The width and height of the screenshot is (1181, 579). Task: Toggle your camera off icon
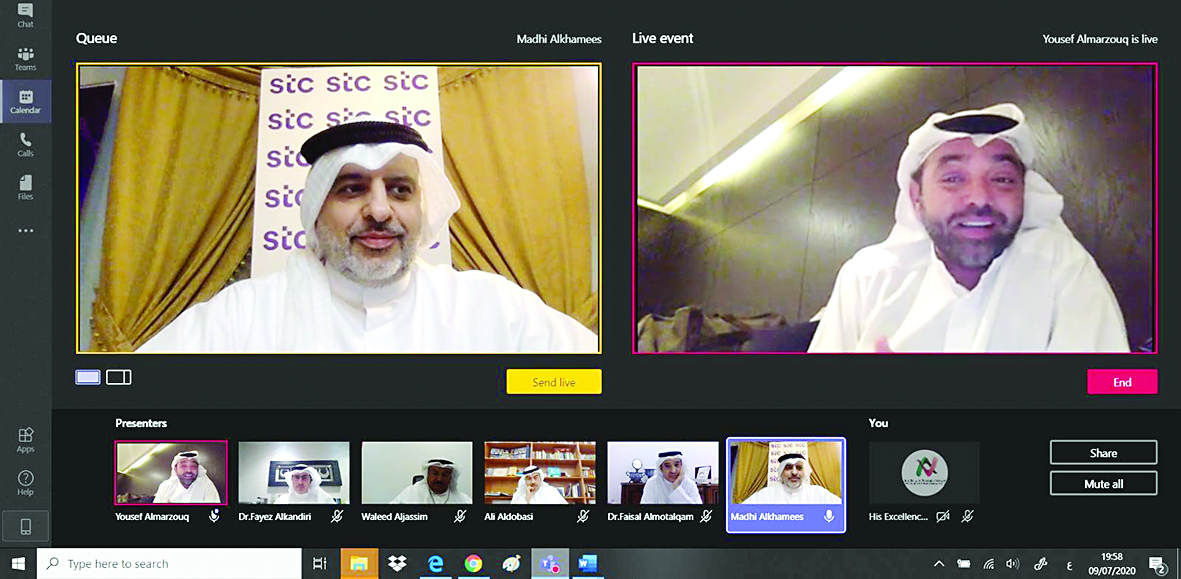click(x=942, y=516)
